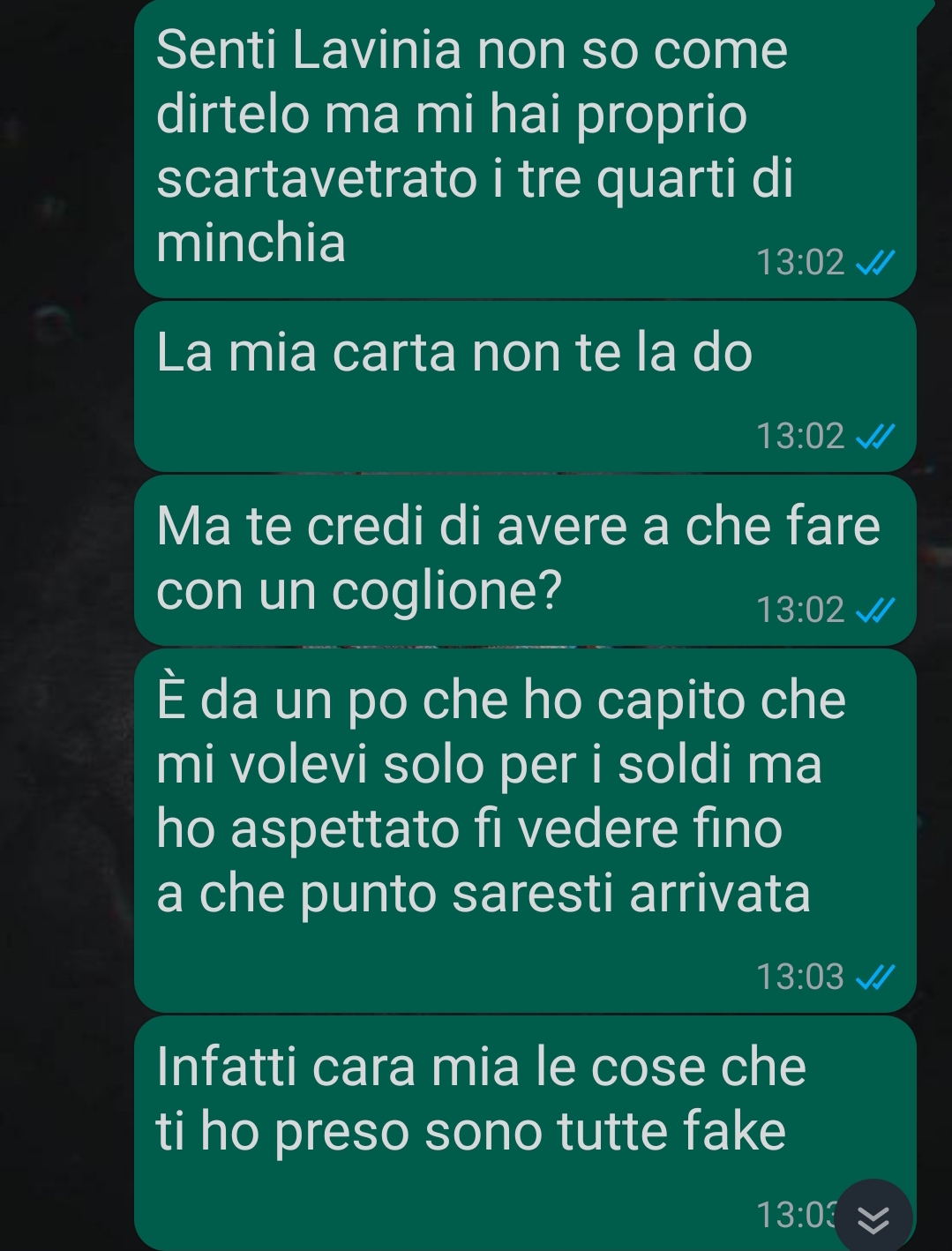Tap the word 'soldi' in fourth message
This screenshot has width=952, height=1251.
pyautogui.click(x=675, y=764)
